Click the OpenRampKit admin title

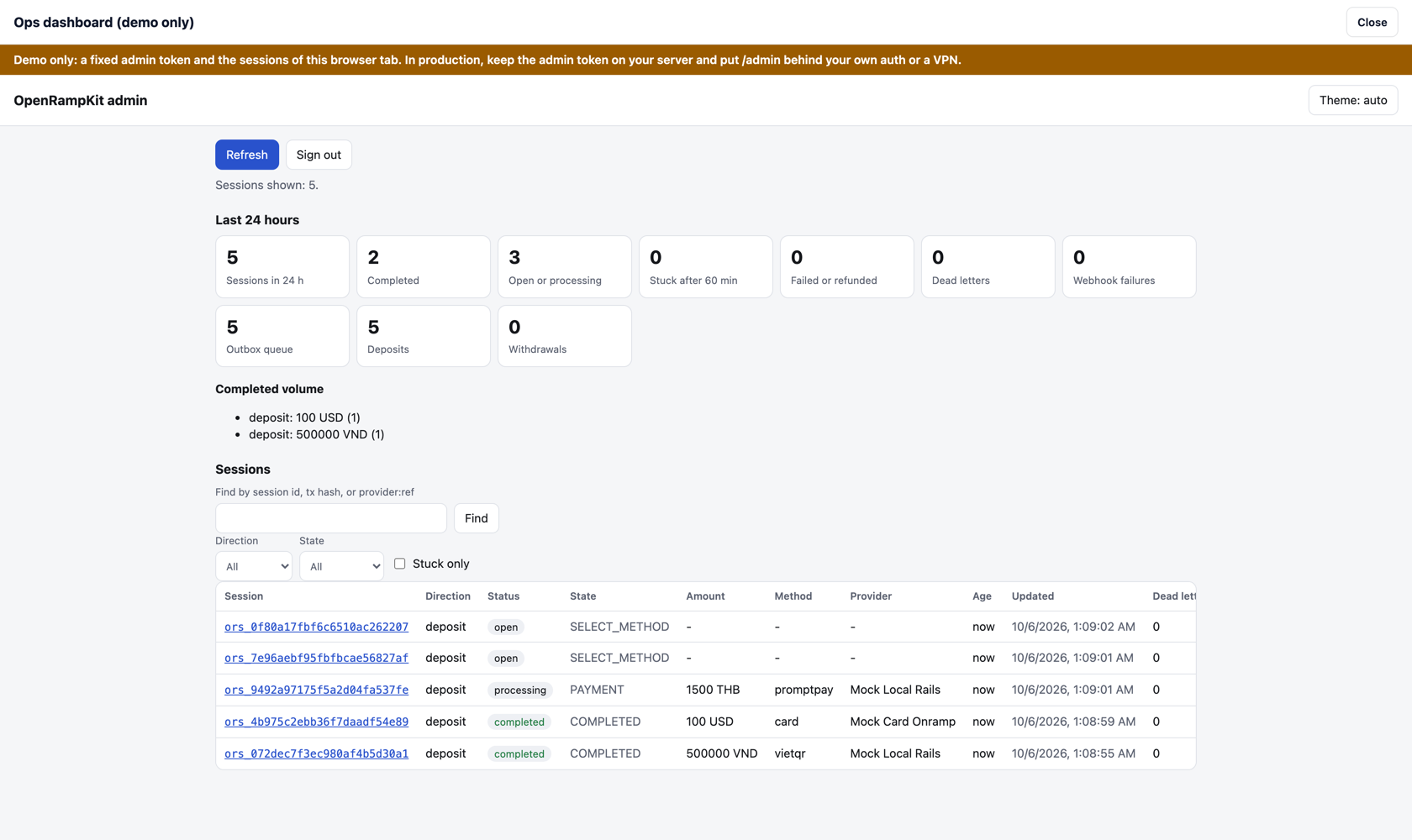click(80, 100)
